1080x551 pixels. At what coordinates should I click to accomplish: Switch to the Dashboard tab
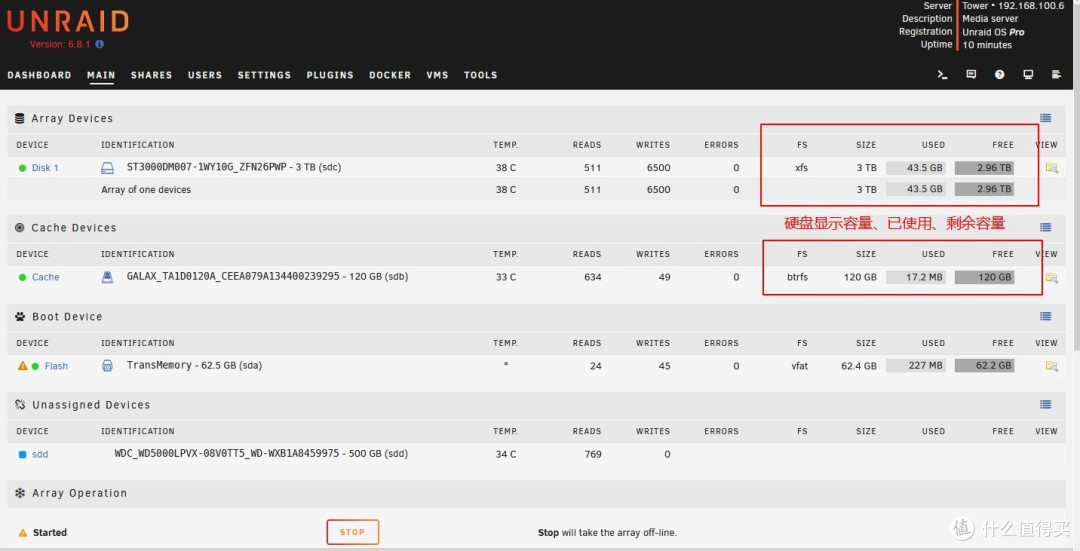(x=39, y=75)
